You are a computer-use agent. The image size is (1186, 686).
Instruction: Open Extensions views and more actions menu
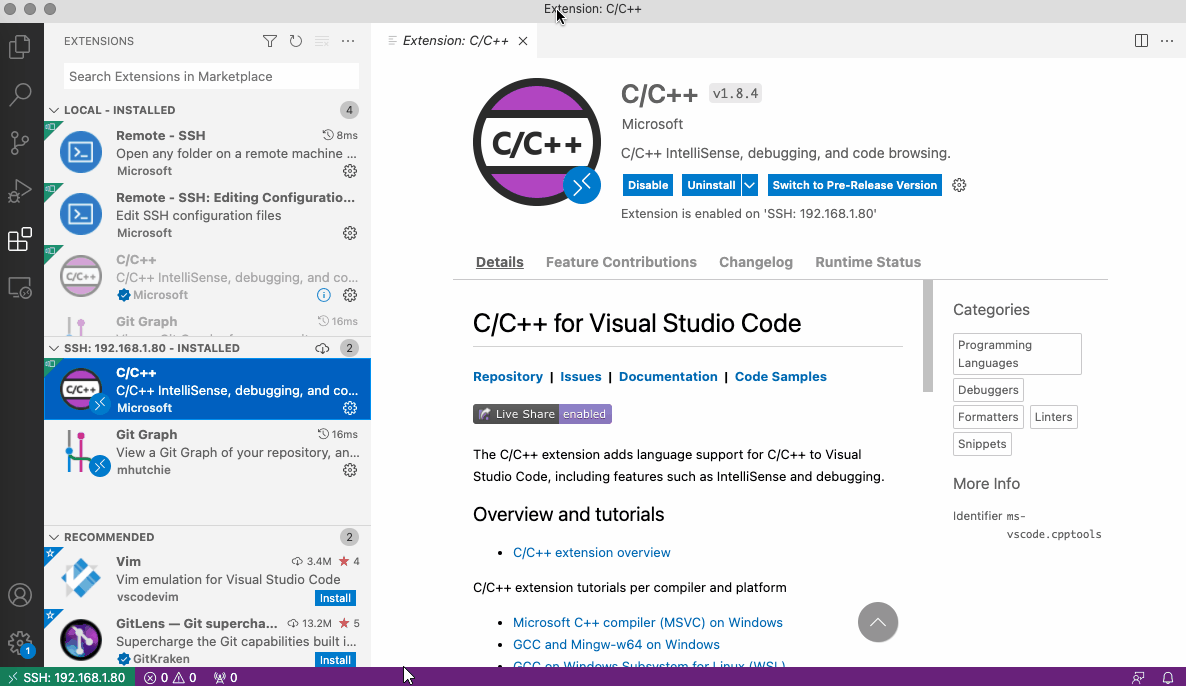348,41
